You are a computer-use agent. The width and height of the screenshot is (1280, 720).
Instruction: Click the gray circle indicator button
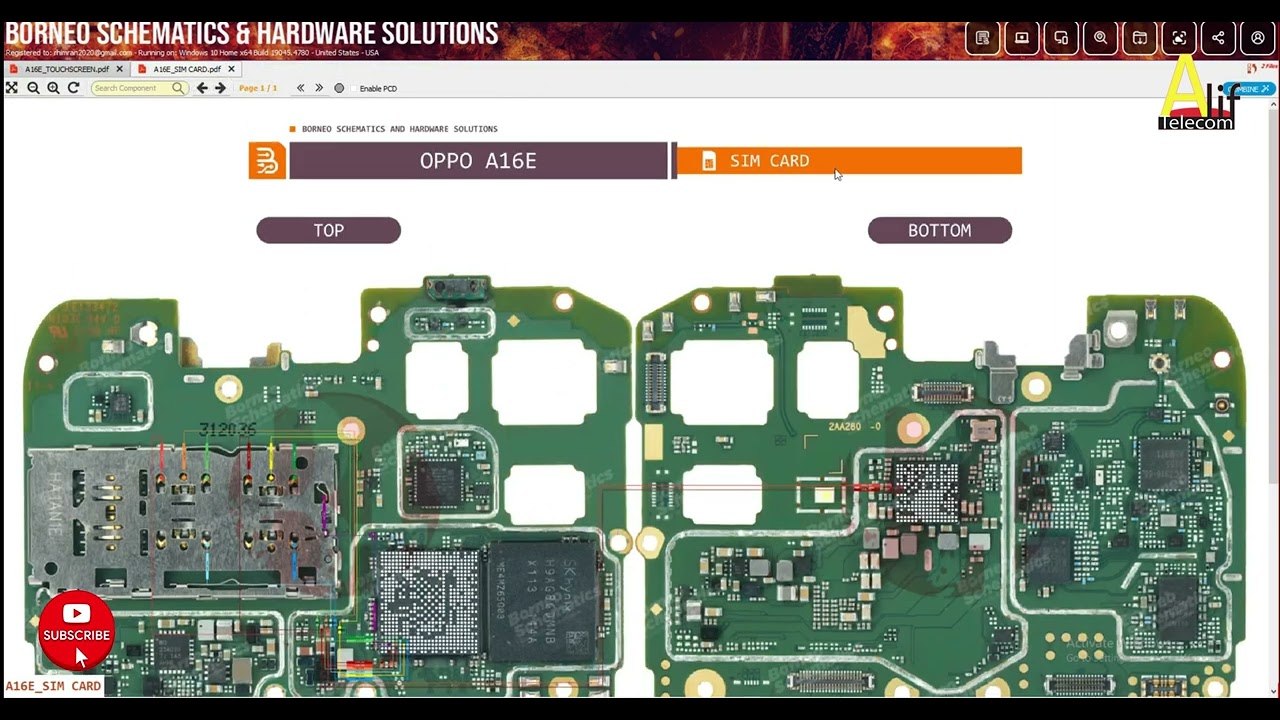[x=339, y=88]
